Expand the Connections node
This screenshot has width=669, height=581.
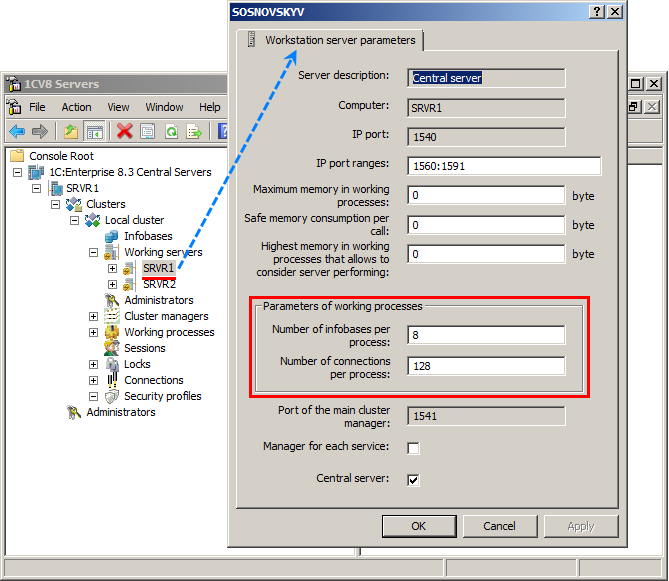93,381
